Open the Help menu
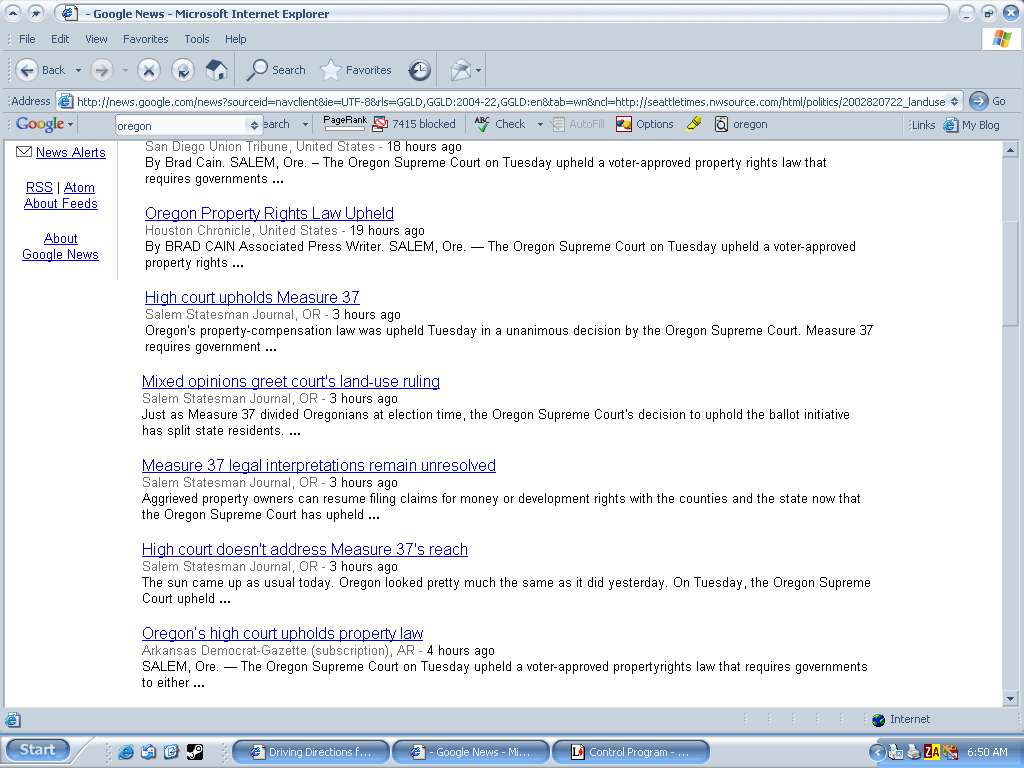This screenshot has width=1024, height=768. [235, 39]
